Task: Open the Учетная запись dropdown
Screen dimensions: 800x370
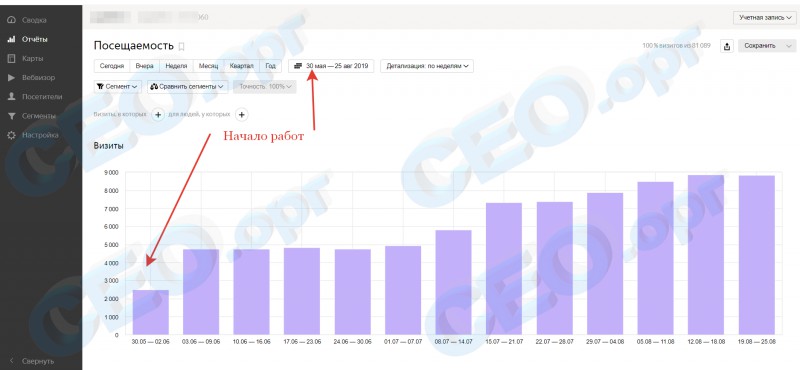Action: [765, 17]
